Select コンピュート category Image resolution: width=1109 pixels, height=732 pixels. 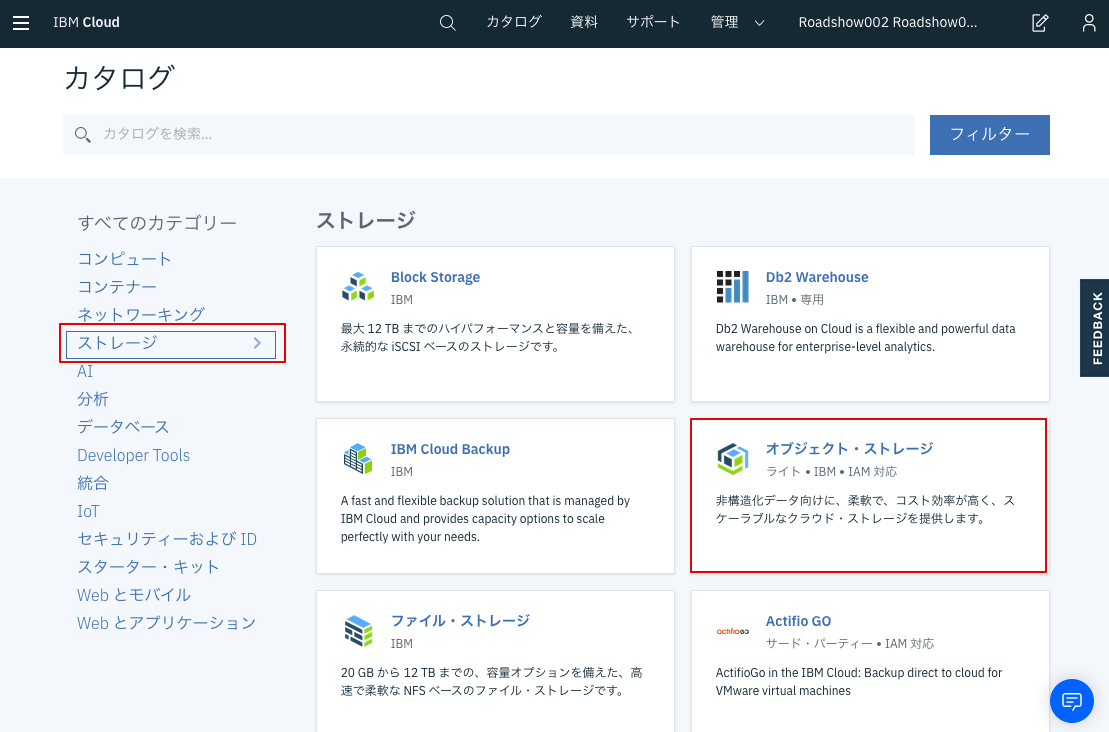[x=124, y=259]
